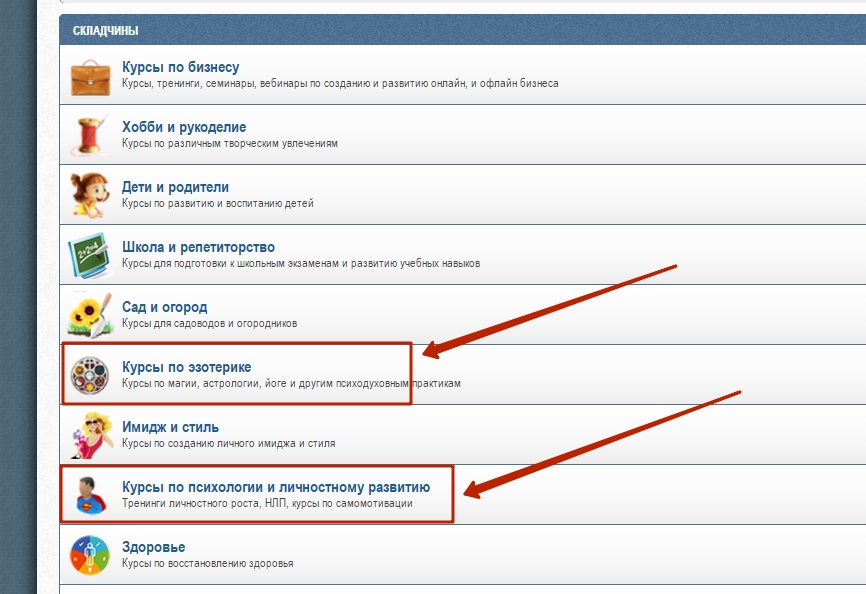Click the colorful circle icon for Здоровье
The height and width of the screenshot is (594, 866).
point(89,555)
